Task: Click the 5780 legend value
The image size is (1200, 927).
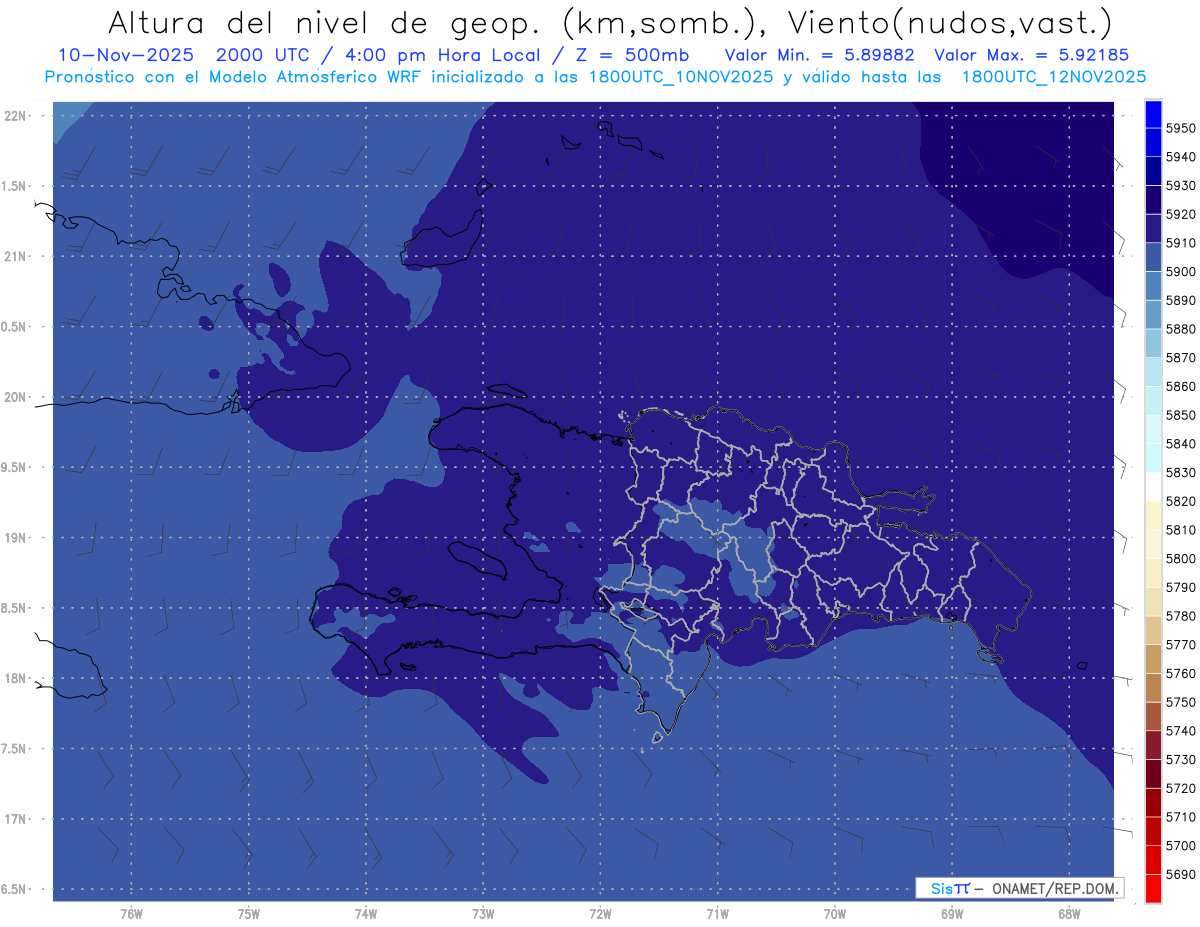Action: coord(1180,616)
